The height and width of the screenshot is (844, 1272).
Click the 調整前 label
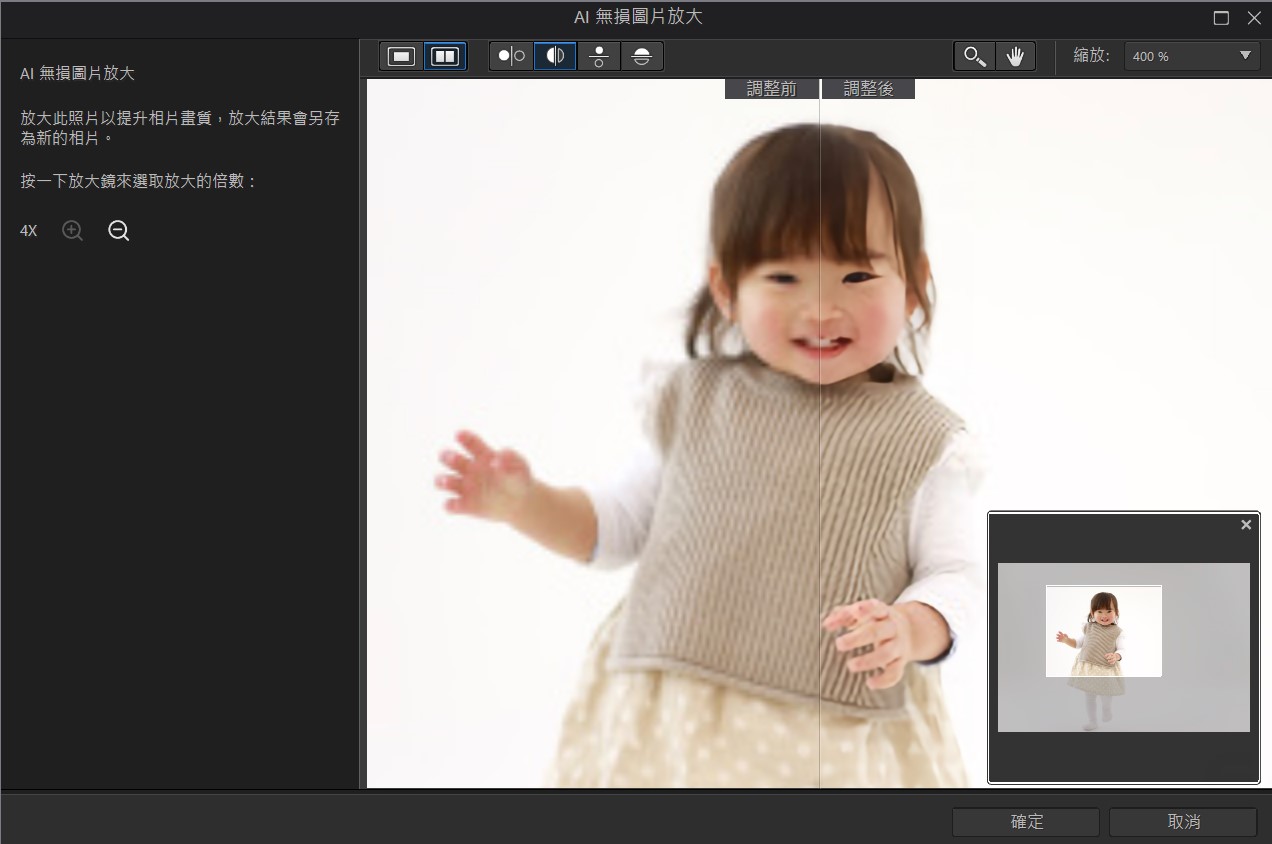point(771,89)
